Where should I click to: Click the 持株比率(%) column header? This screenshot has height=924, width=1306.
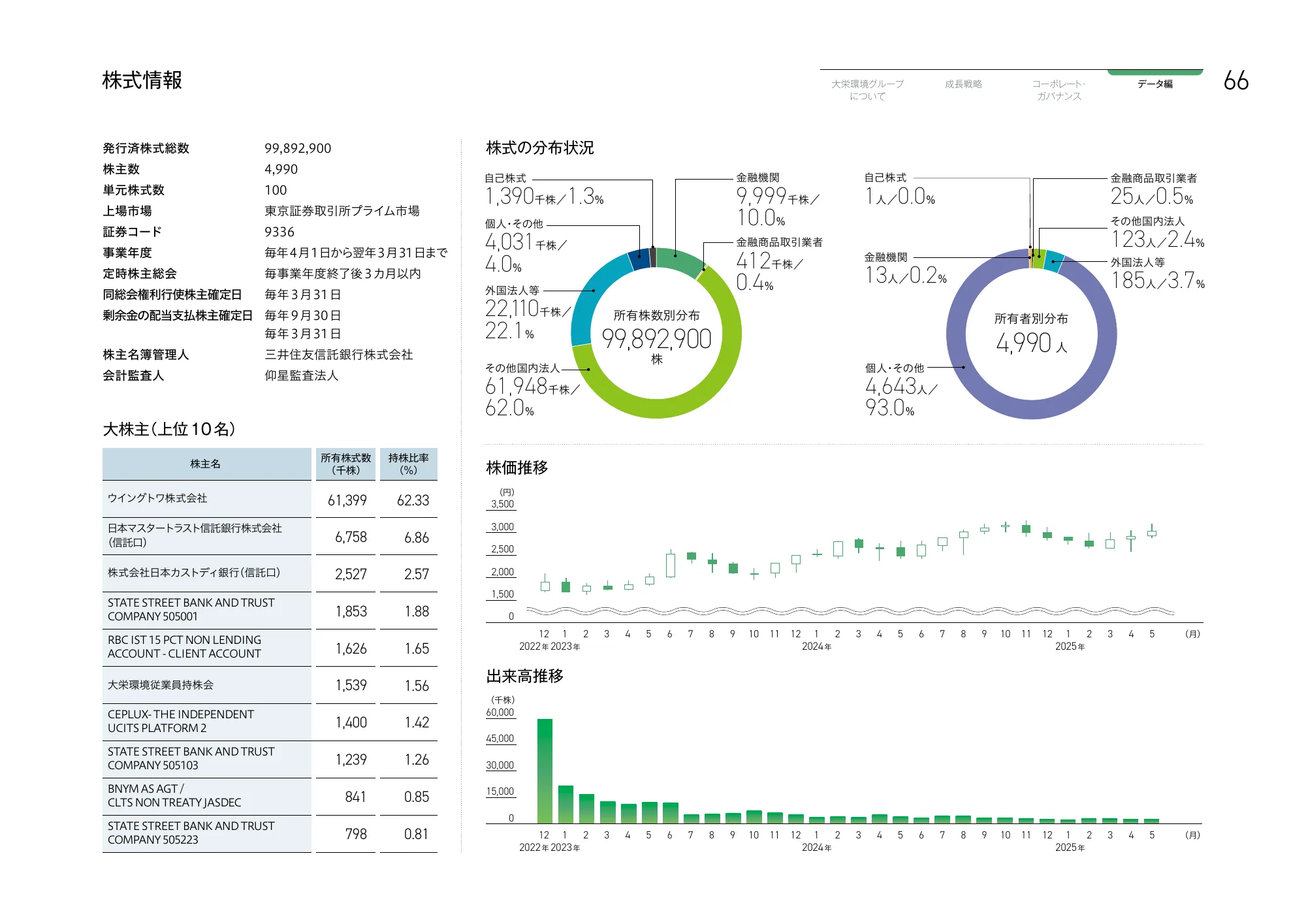[x=408, y=464]
